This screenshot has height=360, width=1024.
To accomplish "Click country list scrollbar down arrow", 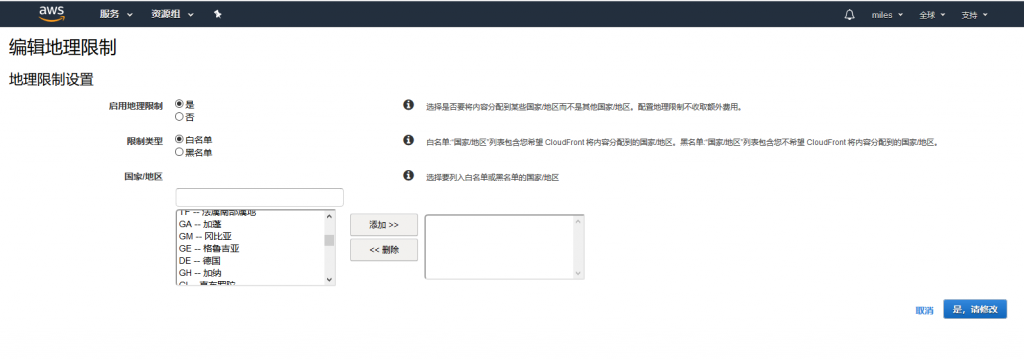I will tap(329, 279).
